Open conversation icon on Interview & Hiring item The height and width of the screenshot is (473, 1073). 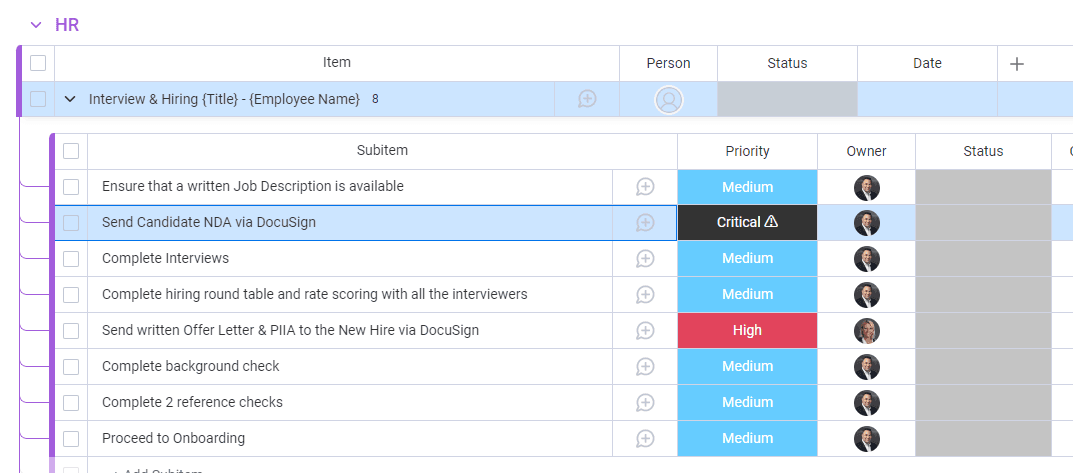[x=587, y=99]
